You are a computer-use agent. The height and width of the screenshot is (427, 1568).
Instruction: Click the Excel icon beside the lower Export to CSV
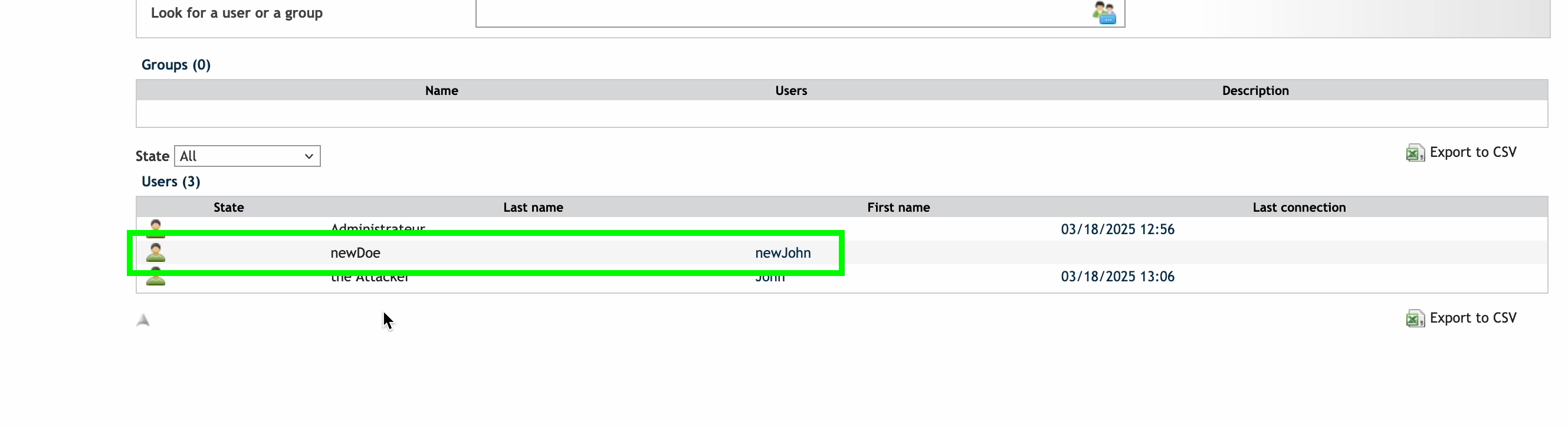click(x=1415, y=318)
